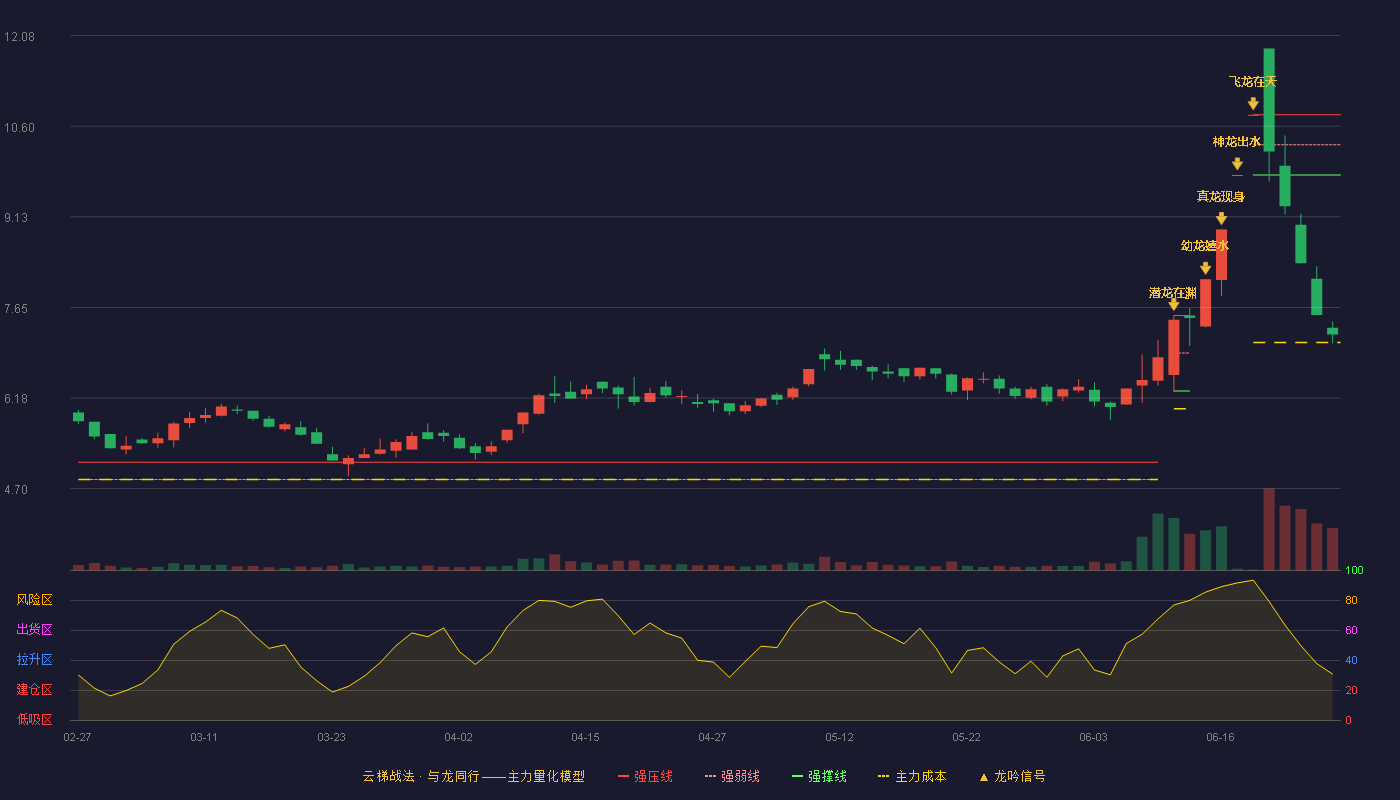Click the 12.08 price axis label
This screenshot has height=800, width=1400.
(x=20, y=37)
